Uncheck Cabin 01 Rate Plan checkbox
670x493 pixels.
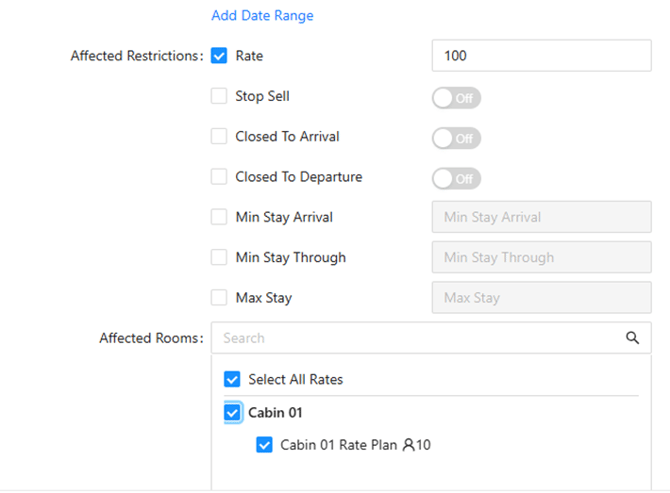tap(264, 445)
